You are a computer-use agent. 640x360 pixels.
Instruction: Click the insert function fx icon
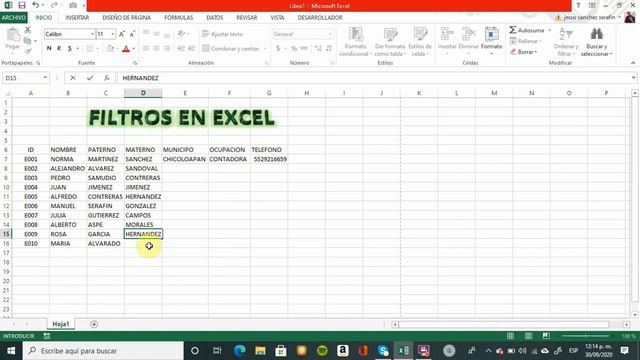click(x=107, y=78)
